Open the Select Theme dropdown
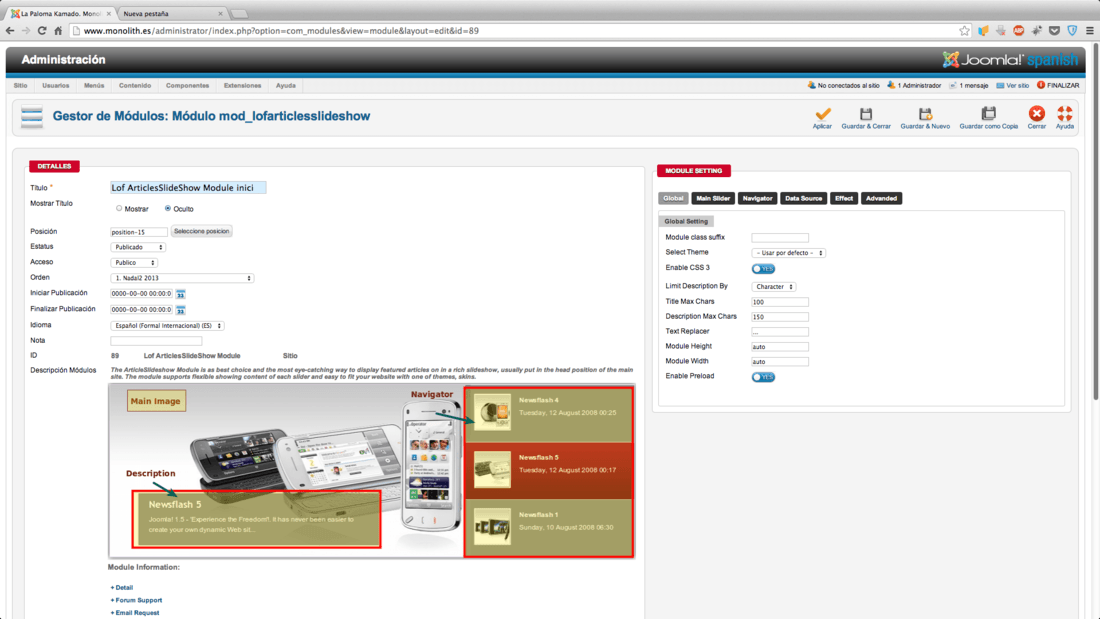The width and height of the screenshot is (1100, 619). (x=789, y=253)
